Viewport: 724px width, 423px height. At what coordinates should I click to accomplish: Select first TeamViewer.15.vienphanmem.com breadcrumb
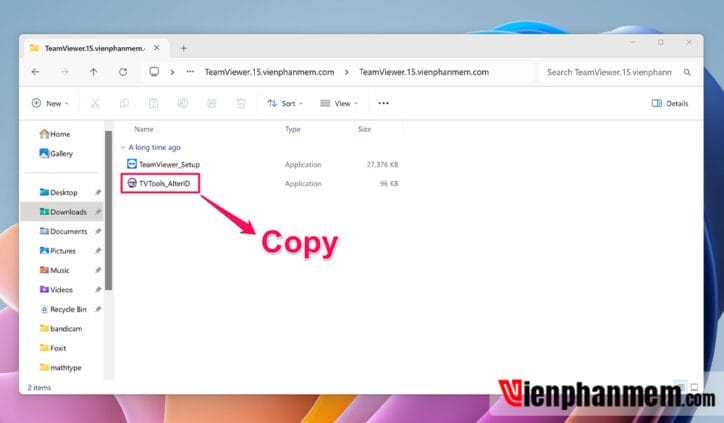pyautogui.click(x=270, y=72)
